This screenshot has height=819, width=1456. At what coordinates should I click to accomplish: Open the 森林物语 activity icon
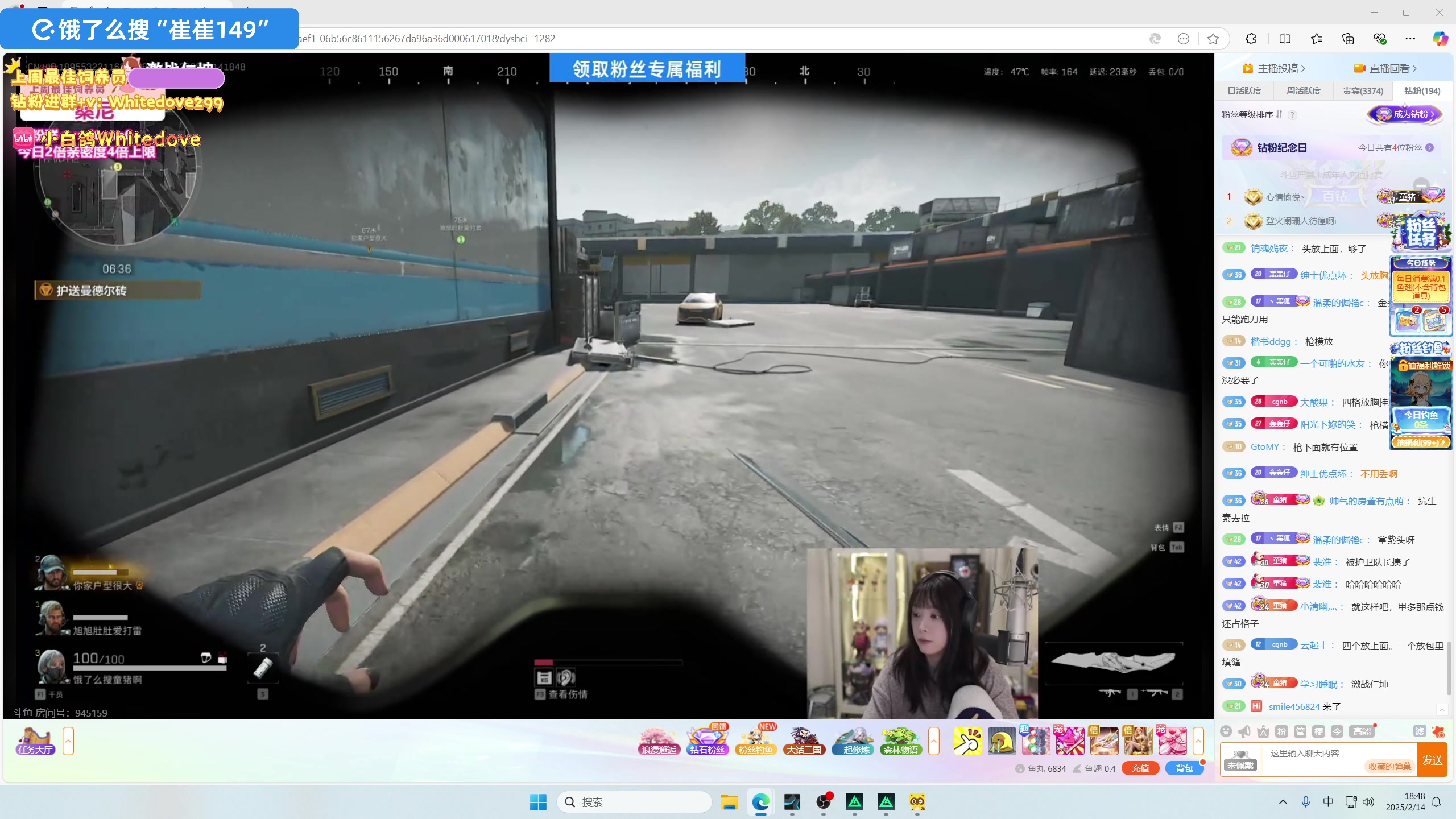901,741
